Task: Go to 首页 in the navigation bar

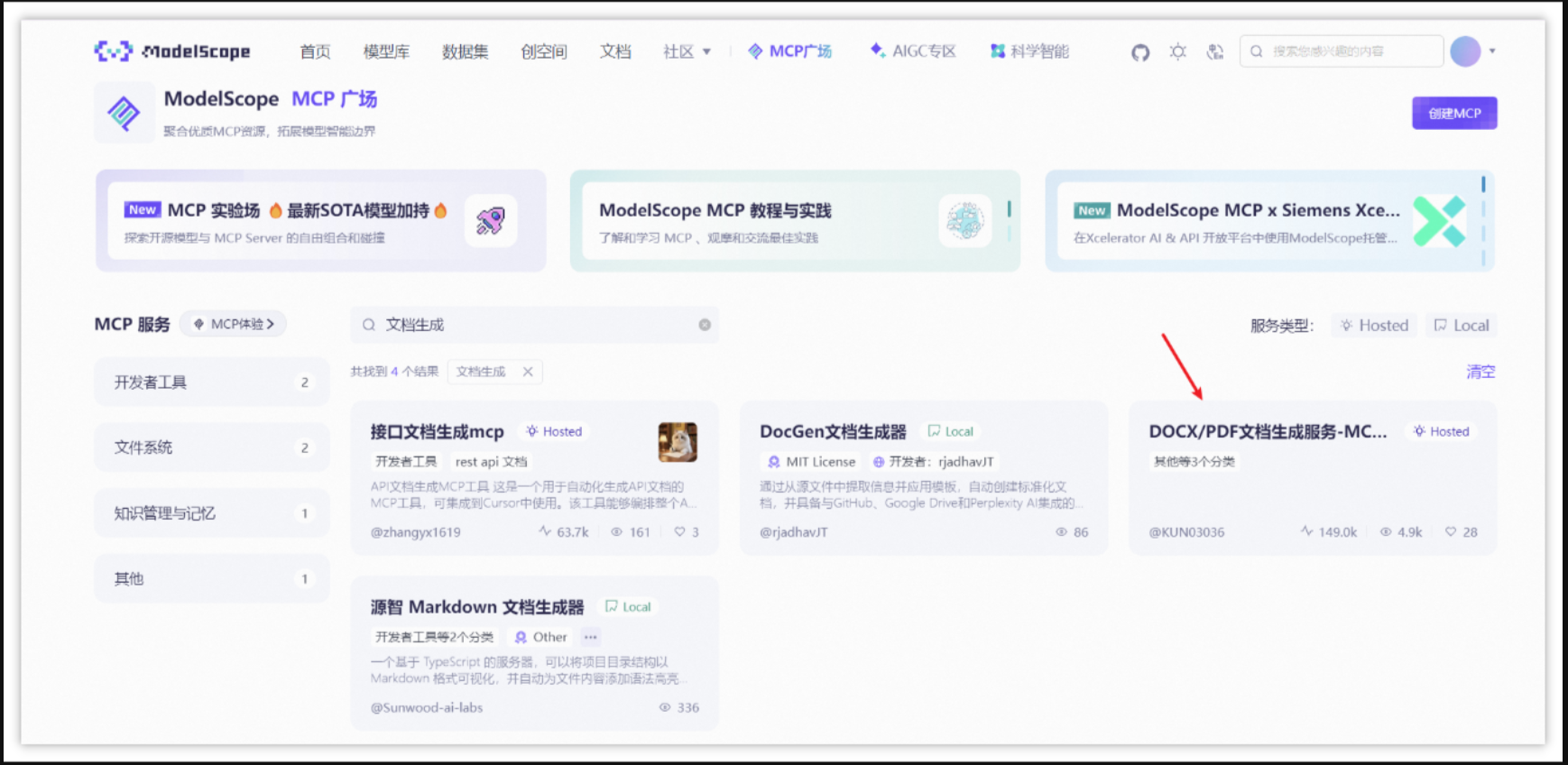Action: click(315, 51)
